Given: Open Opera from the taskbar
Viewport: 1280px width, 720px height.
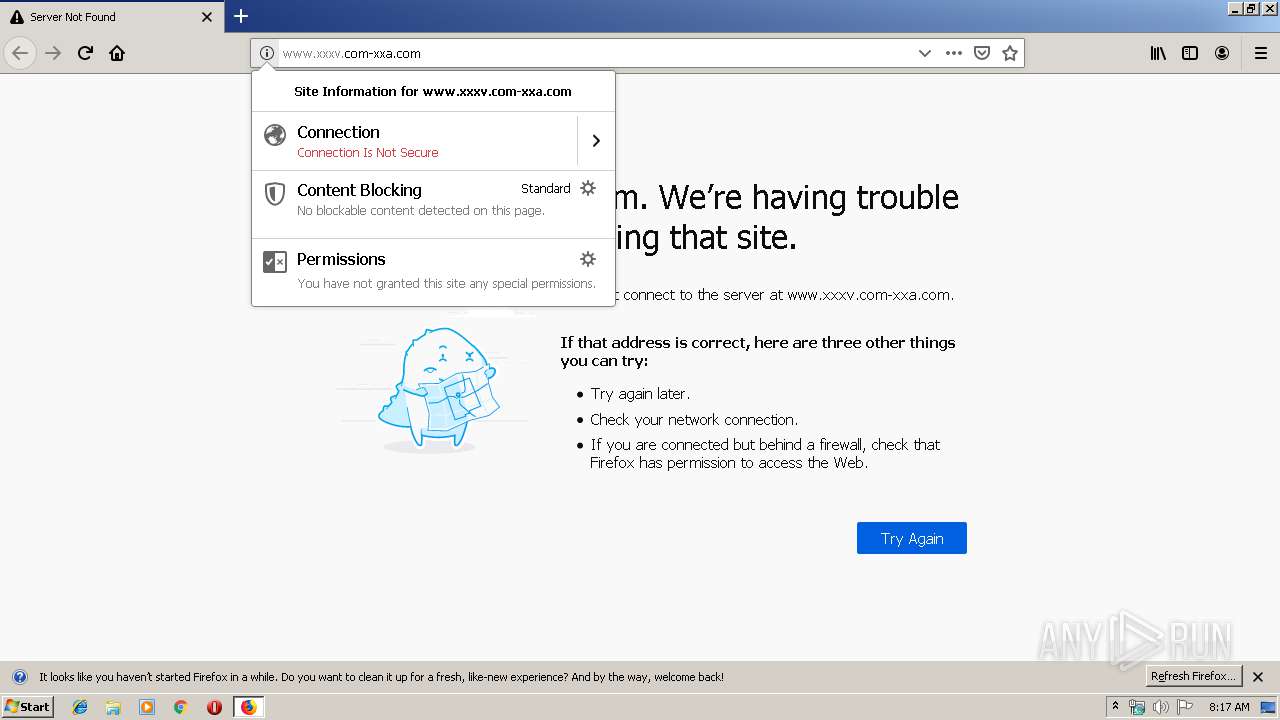Looking at the screenshot, I should pos(214,707).
